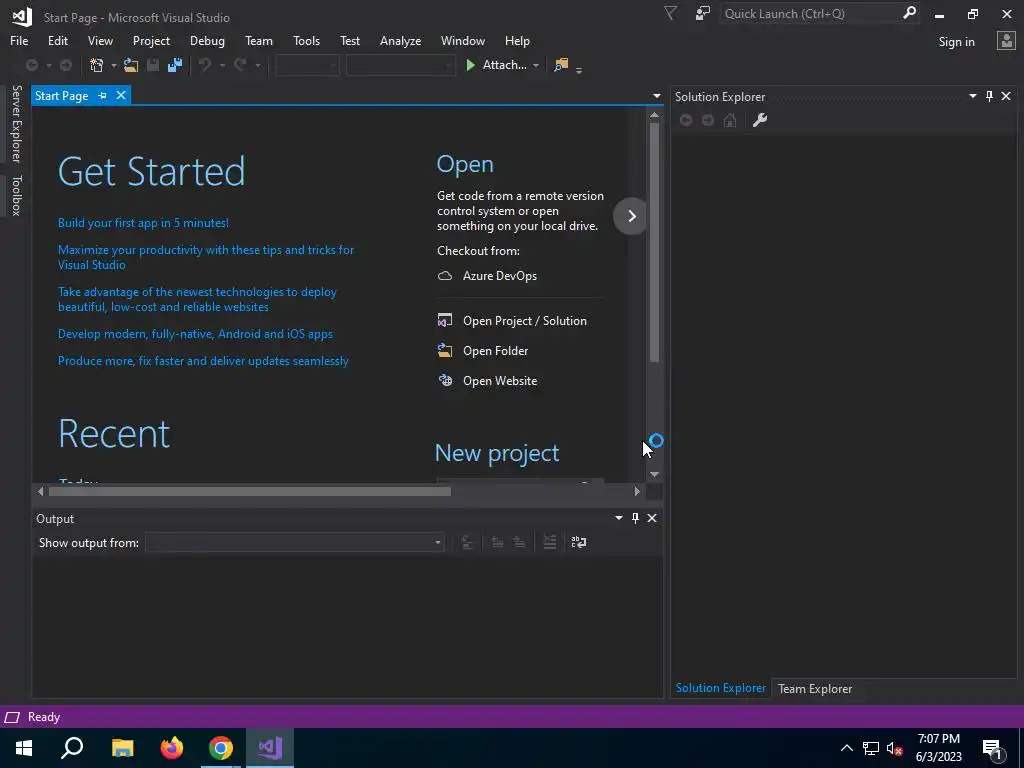Click the round next-arrow button on Start Page
Viewport: 1024px width, 768px height.
tap(631, 216)
